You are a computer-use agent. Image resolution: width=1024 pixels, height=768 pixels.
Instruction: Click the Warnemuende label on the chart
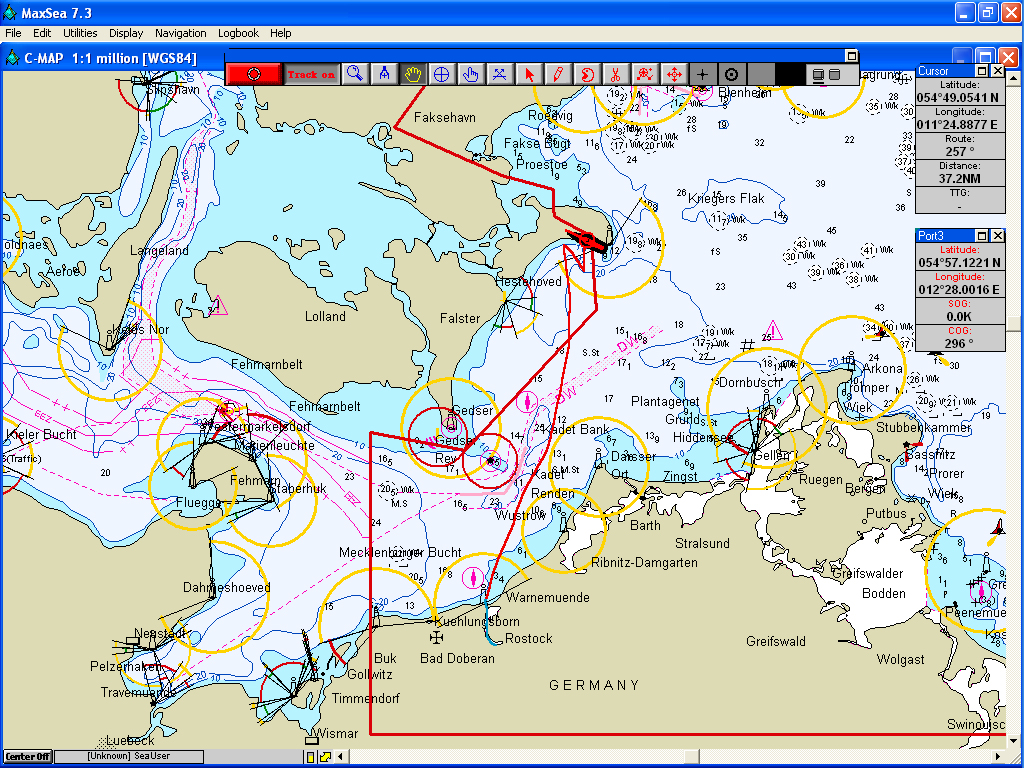[547, 597]
